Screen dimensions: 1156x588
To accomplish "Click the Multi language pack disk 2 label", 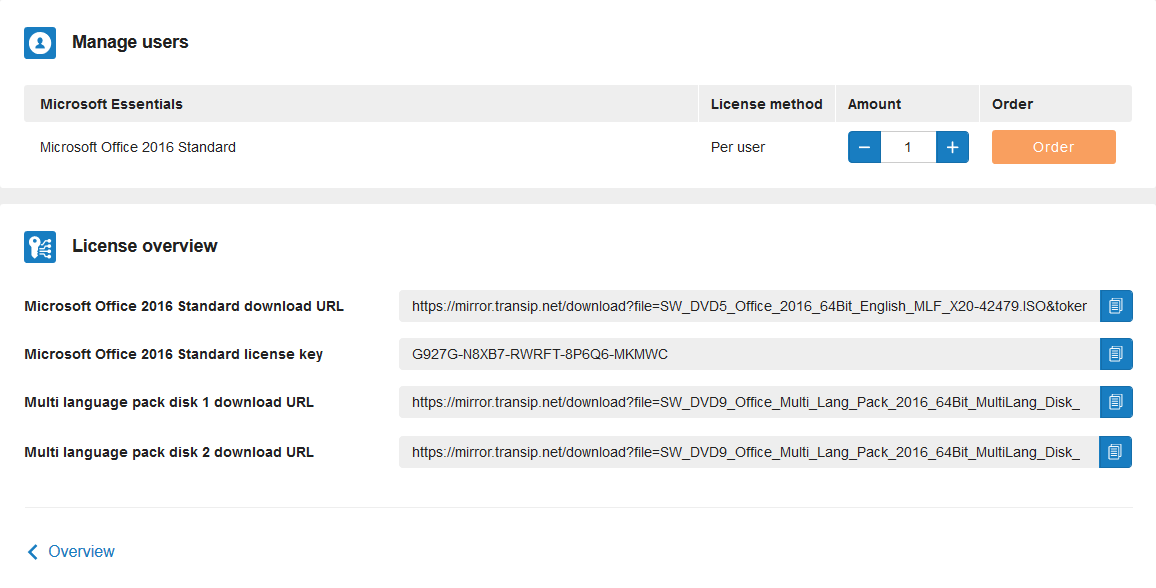I will tap(169, 452).
